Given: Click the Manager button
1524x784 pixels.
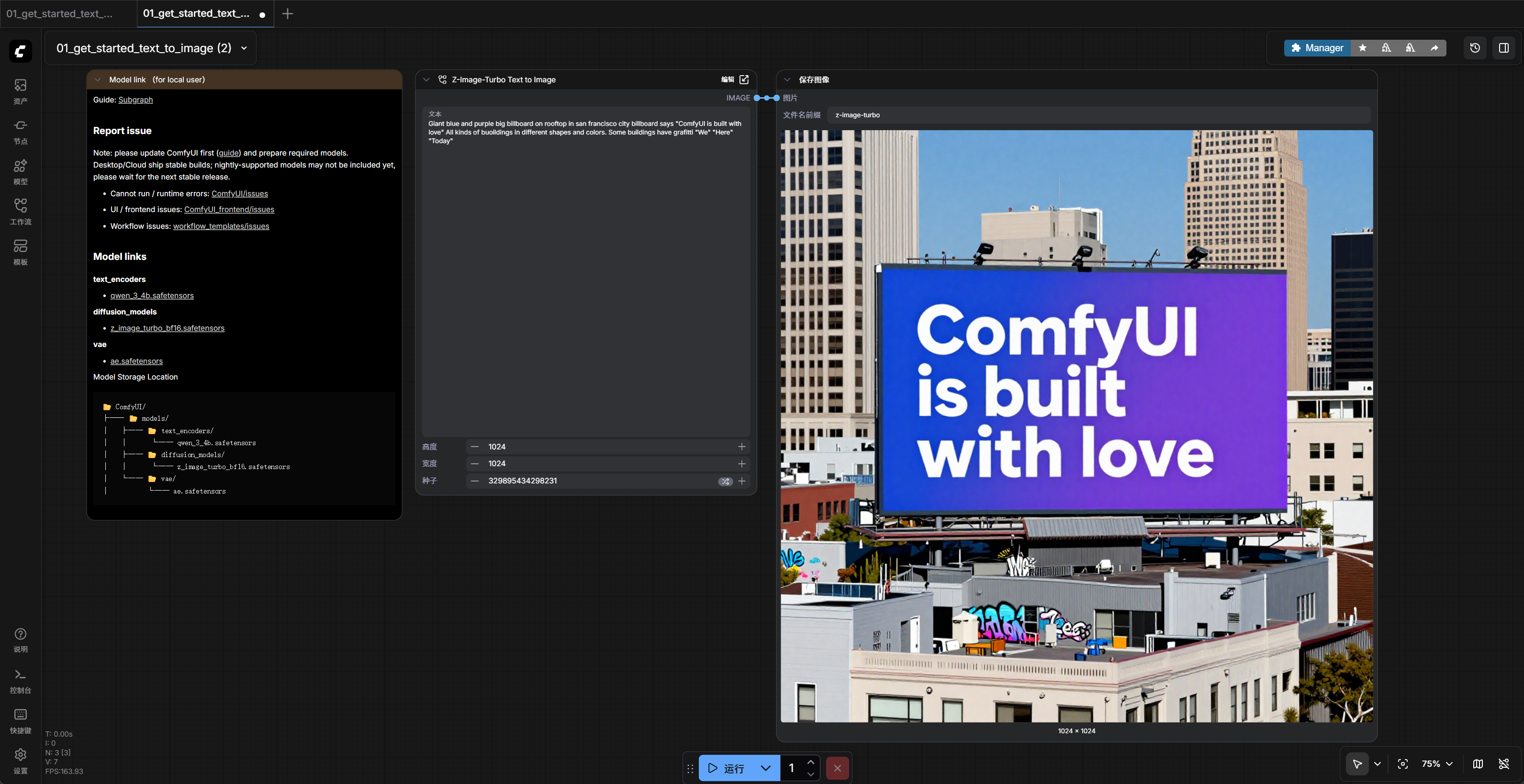Looking at the screenshot, I should [x=1317, y=48].
